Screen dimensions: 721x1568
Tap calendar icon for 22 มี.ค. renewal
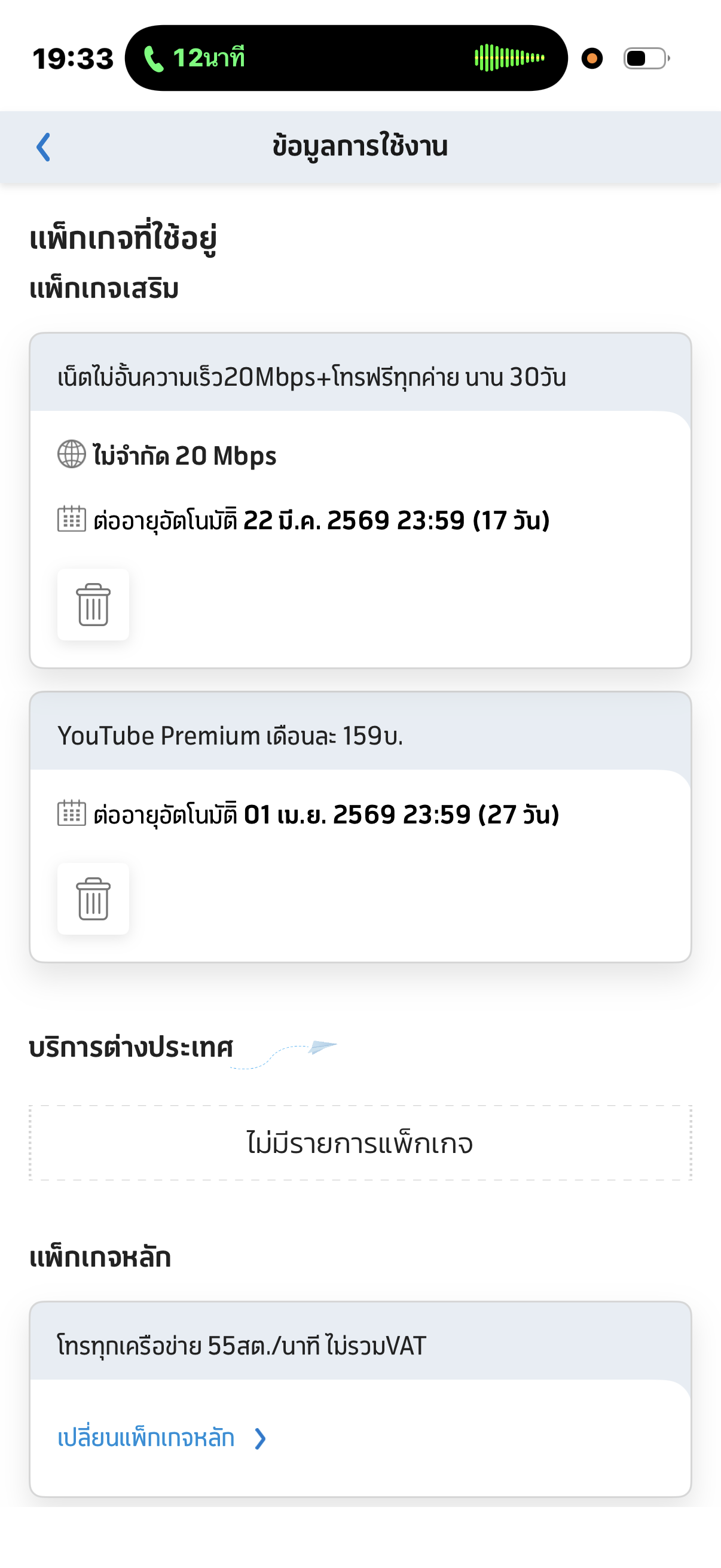pyautogui.click(x=72, y=519)
